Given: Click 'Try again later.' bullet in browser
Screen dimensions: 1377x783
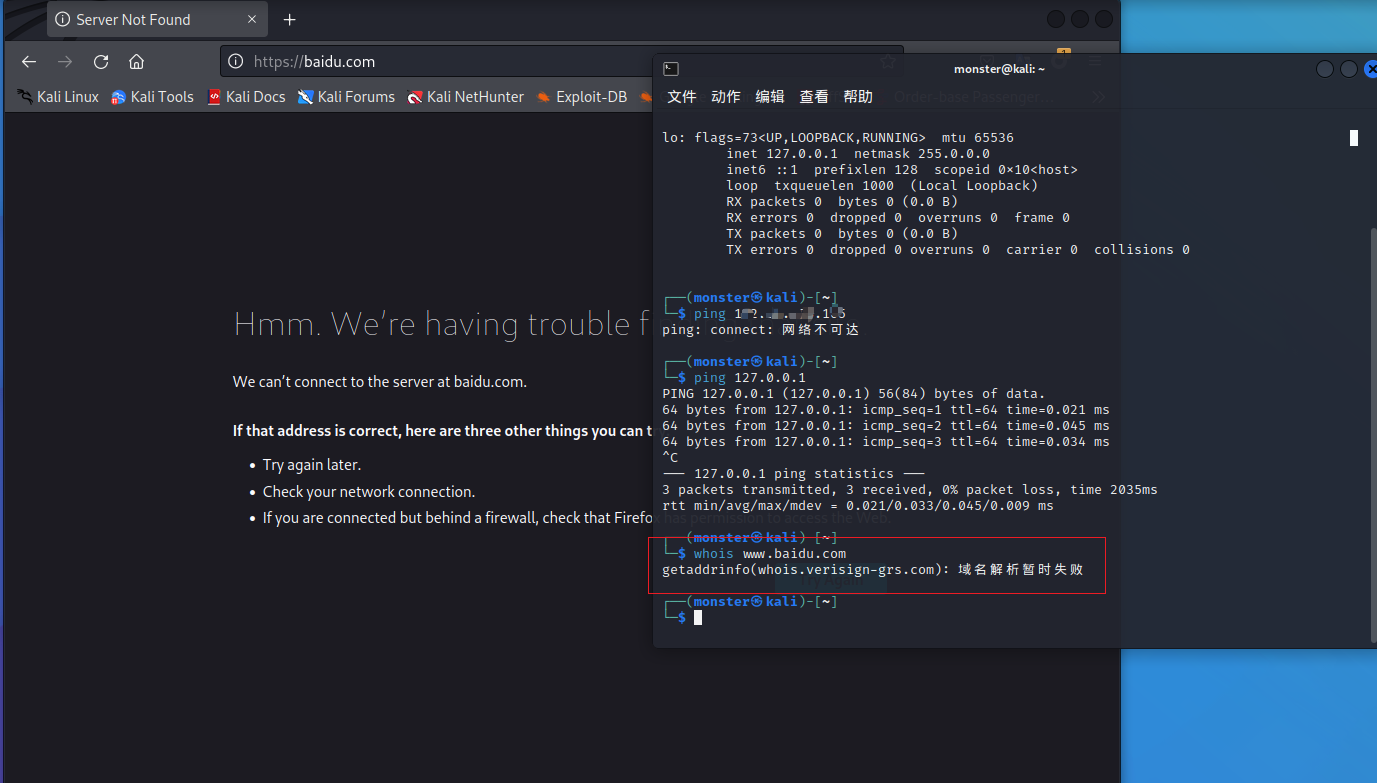Looking at the screenshot, I should coord(312,465).
